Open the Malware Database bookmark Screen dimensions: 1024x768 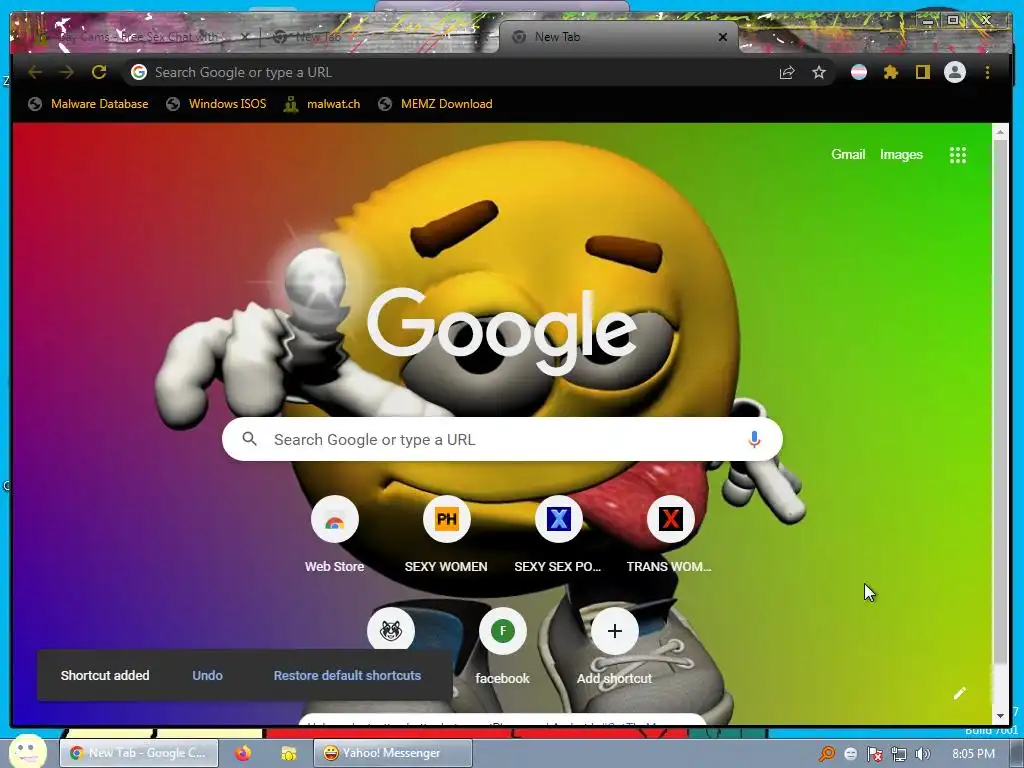click(88, 104)
